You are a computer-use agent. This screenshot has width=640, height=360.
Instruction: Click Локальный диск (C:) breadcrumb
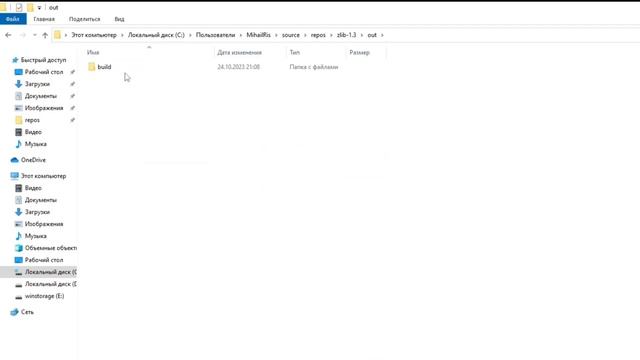(156, 35)
